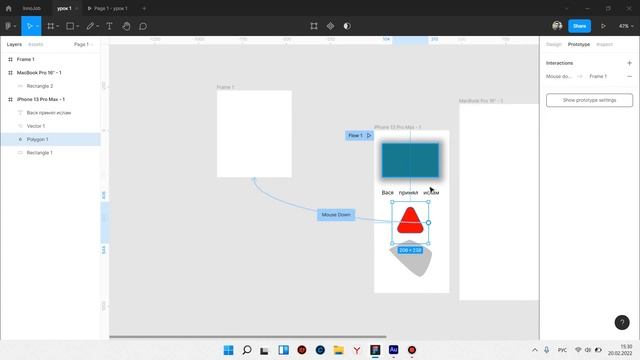640x360 pixels.
Task: Select the text layer below Rectangle 2
Action: [x=51, y=113]
